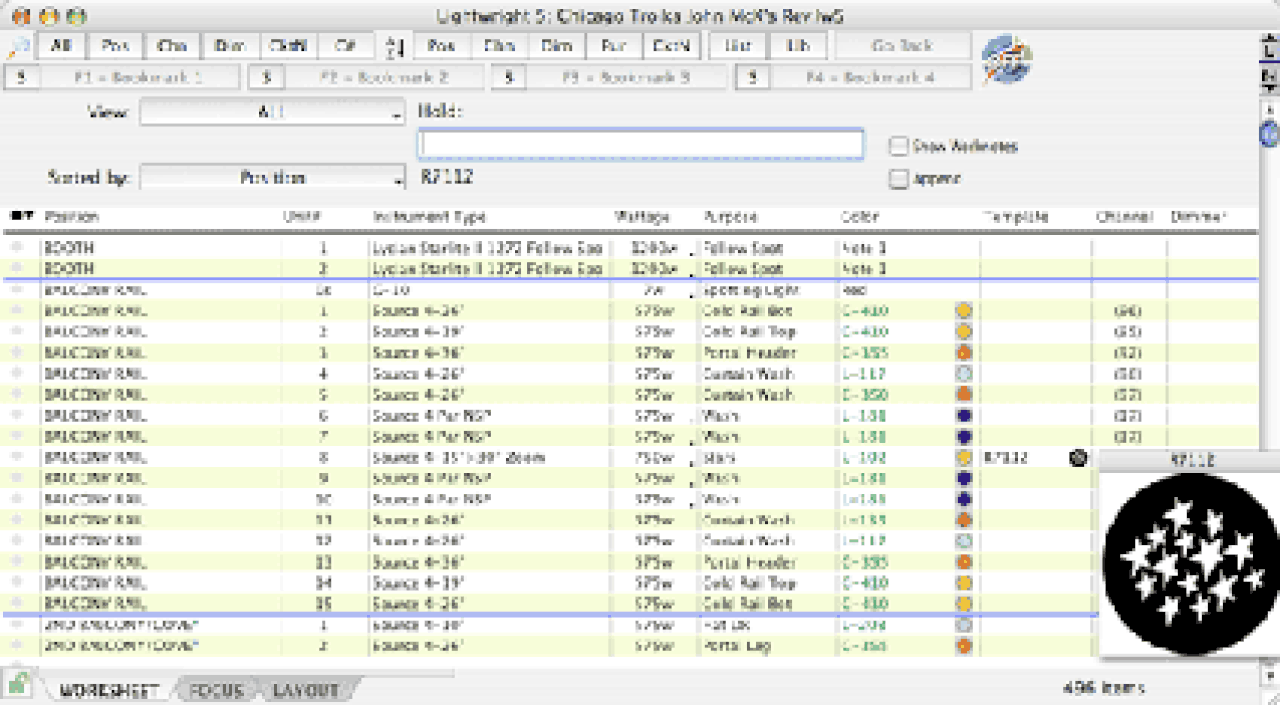Viewport: 1280px width, 705px height.
Task: Click the magnifying glass search icon
Action: pyautogui.click(x=17, y=47)
